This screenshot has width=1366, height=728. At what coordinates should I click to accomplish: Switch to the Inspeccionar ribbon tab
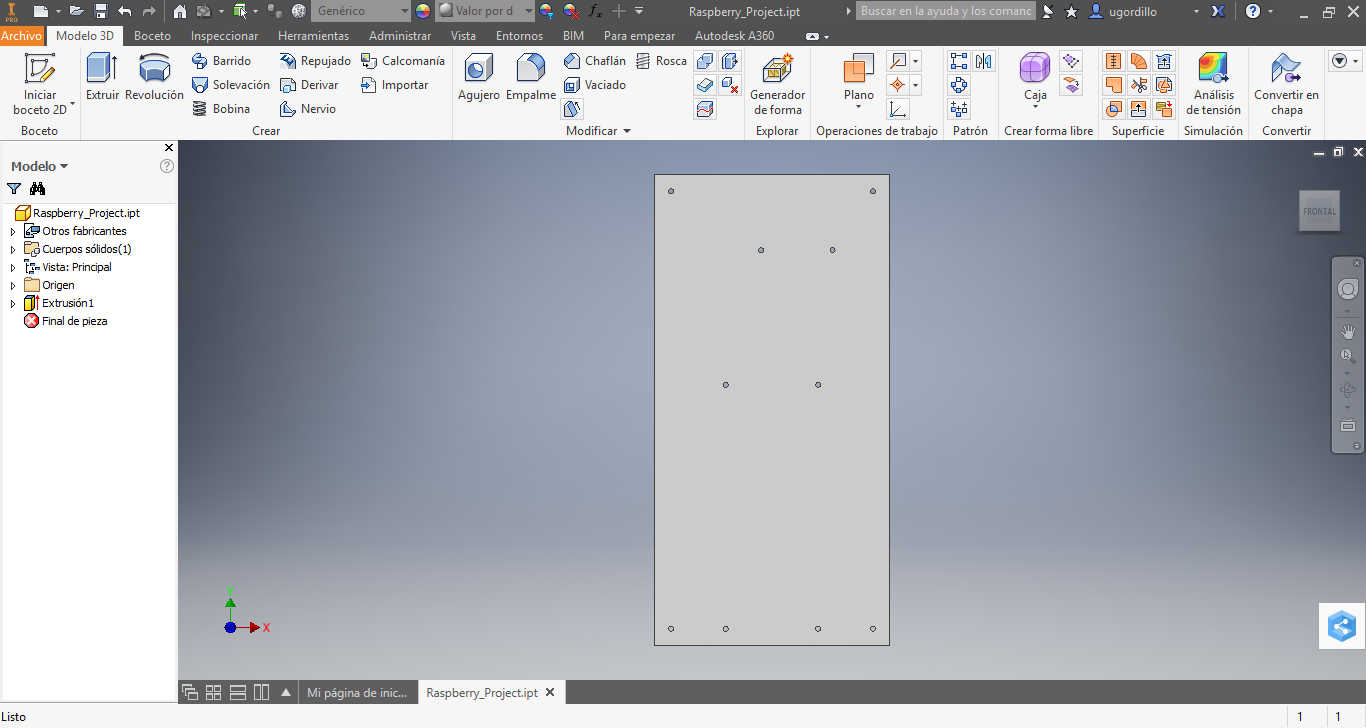[225, 35]
